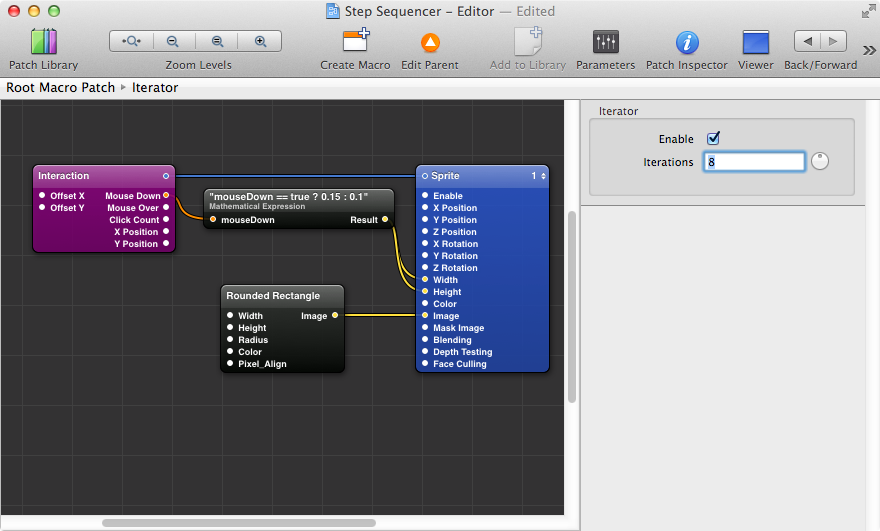Click Result output port
880x531 pixels.
click(x=385, y=219)
